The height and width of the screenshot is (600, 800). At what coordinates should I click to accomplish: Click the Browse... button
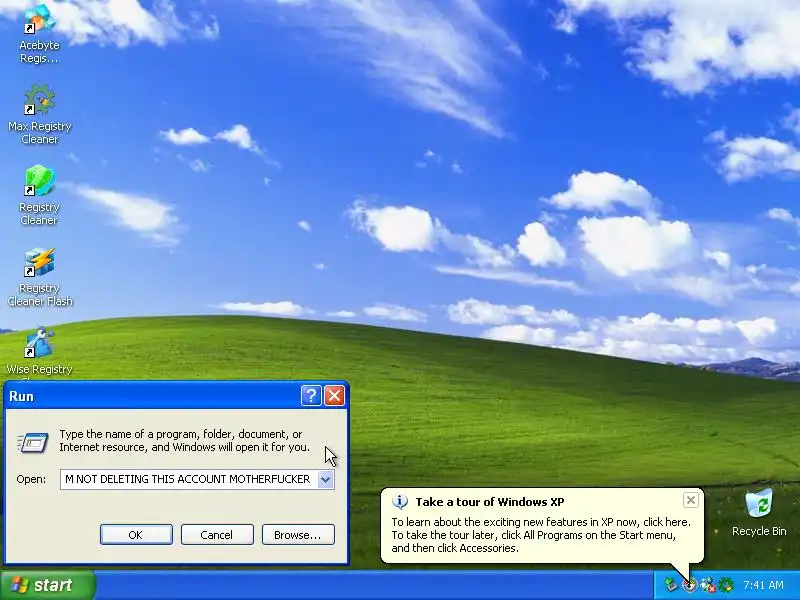298,535
